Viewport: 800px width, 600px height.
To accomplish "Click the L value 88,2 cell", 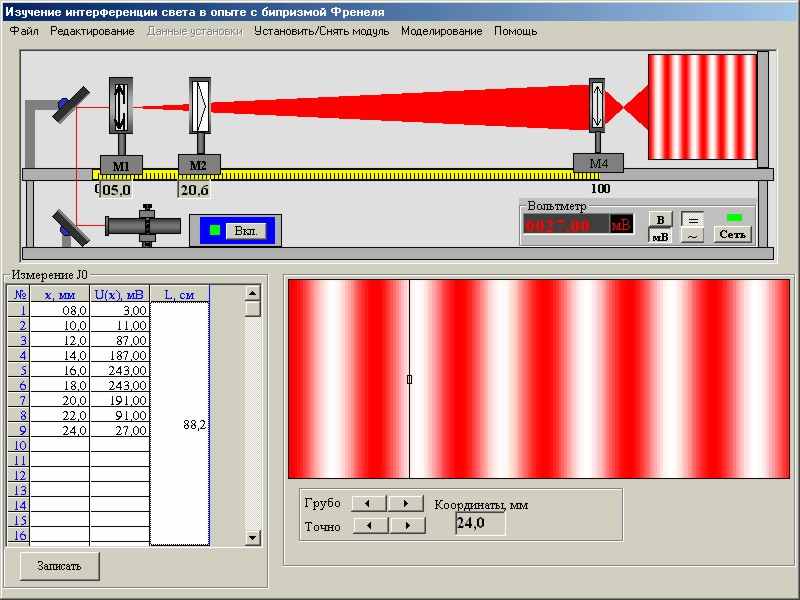I will click(x=180, y=424).
